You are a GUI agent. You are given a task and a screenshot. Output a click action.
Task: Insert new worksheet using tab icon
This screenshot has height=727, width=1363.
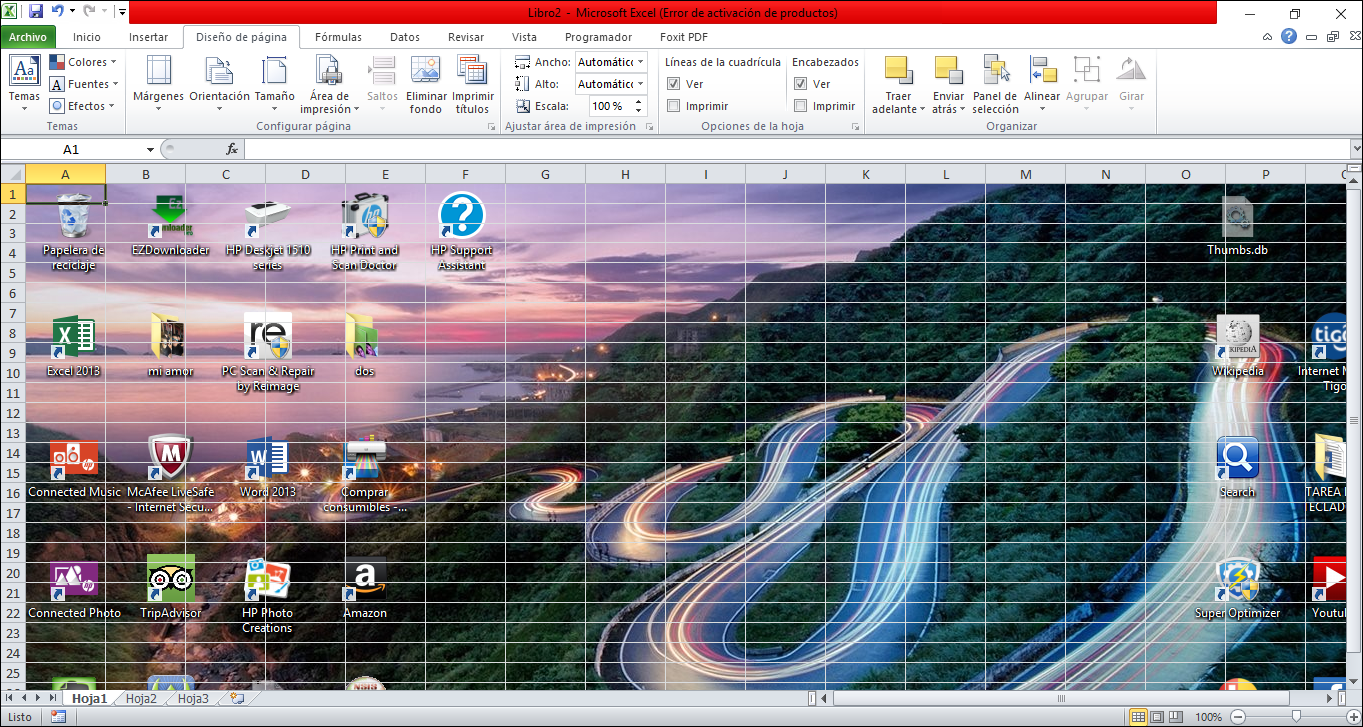pos(236,699)
